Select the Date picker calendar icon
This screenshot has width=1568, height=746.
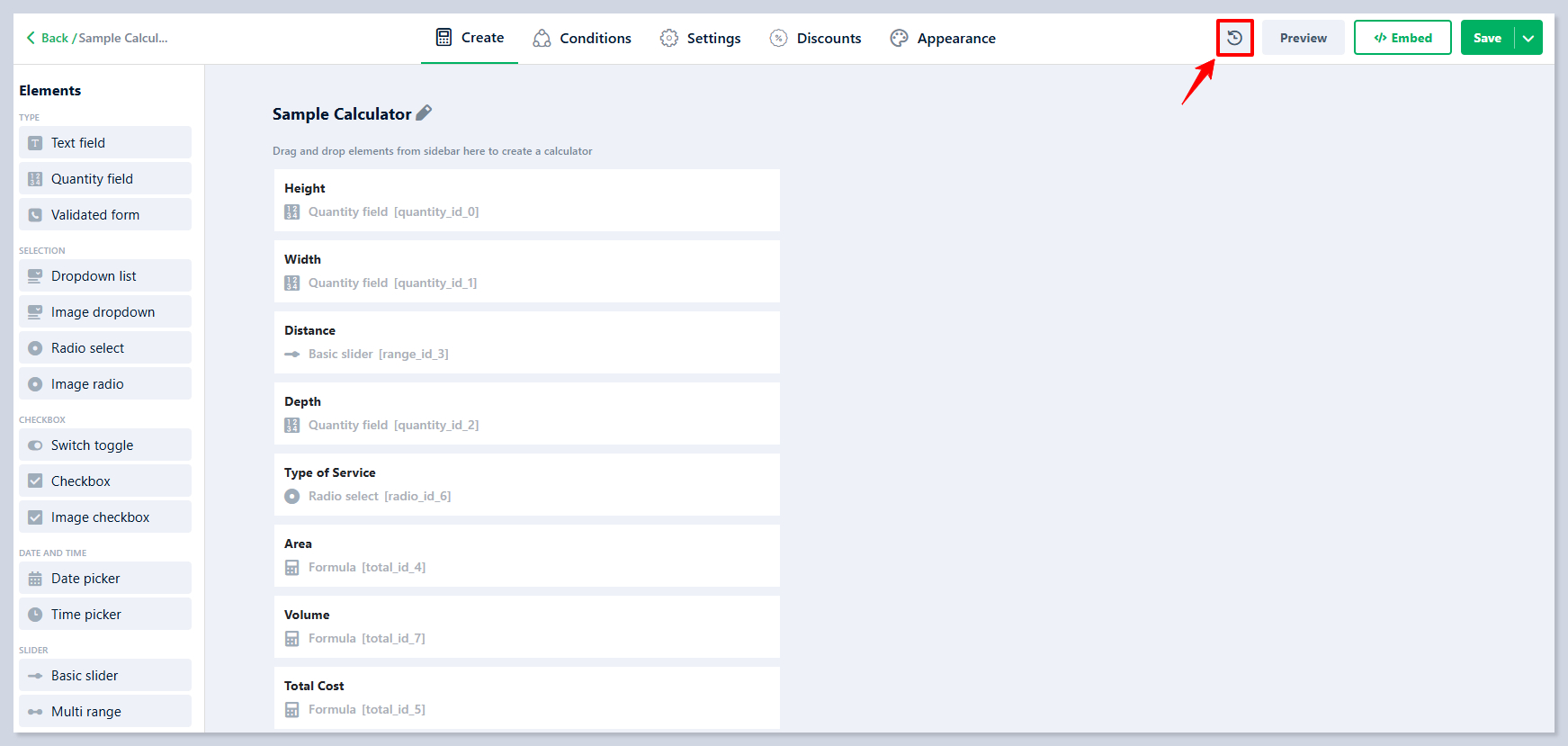tap(35, 579)
